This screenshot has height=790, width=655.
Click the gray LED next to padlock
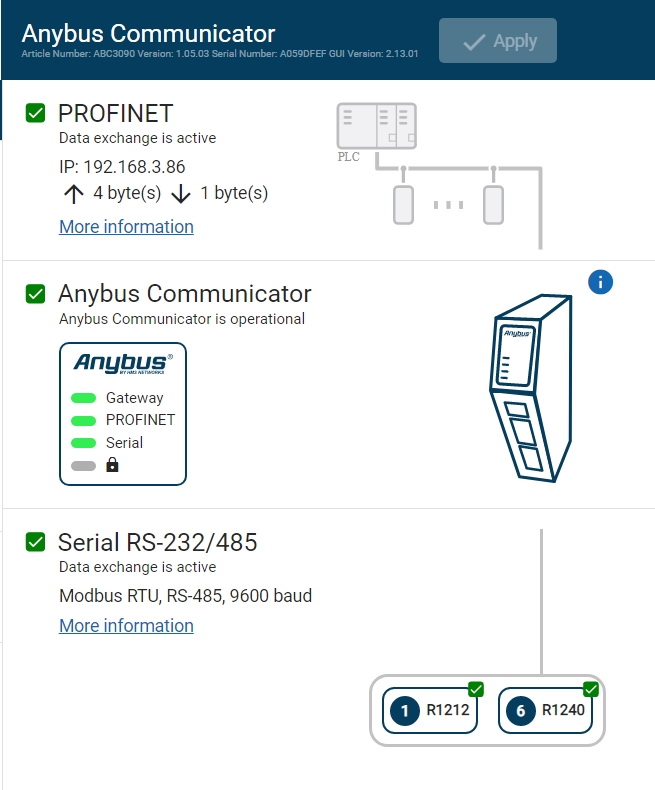pos(84,465)
